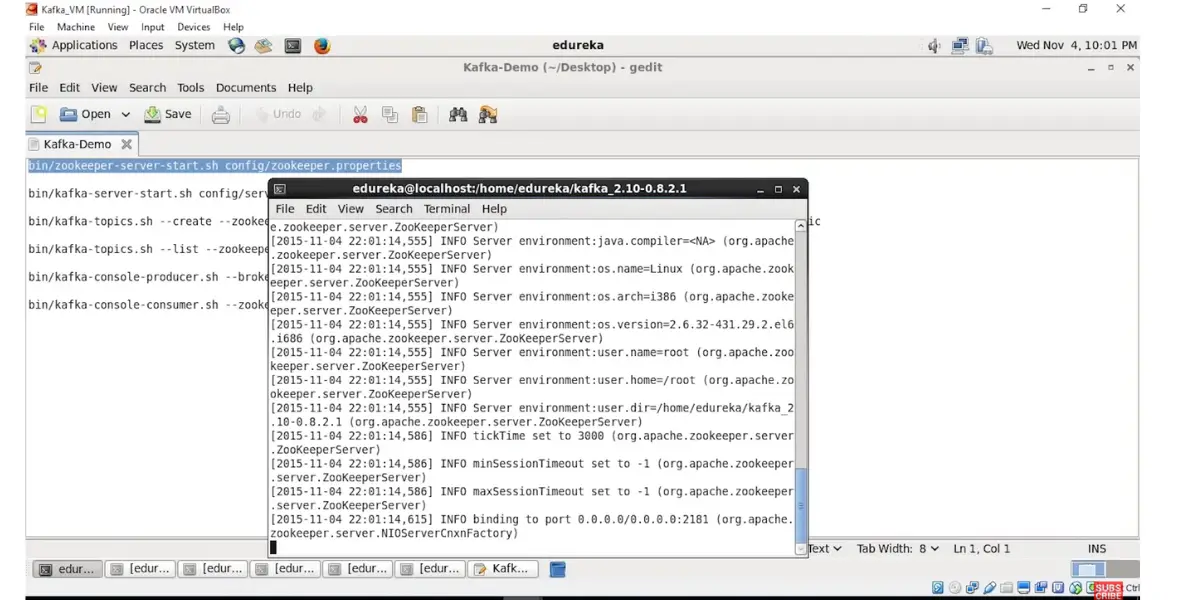Click the volume speaker icon in panel

tap(933, 46)
